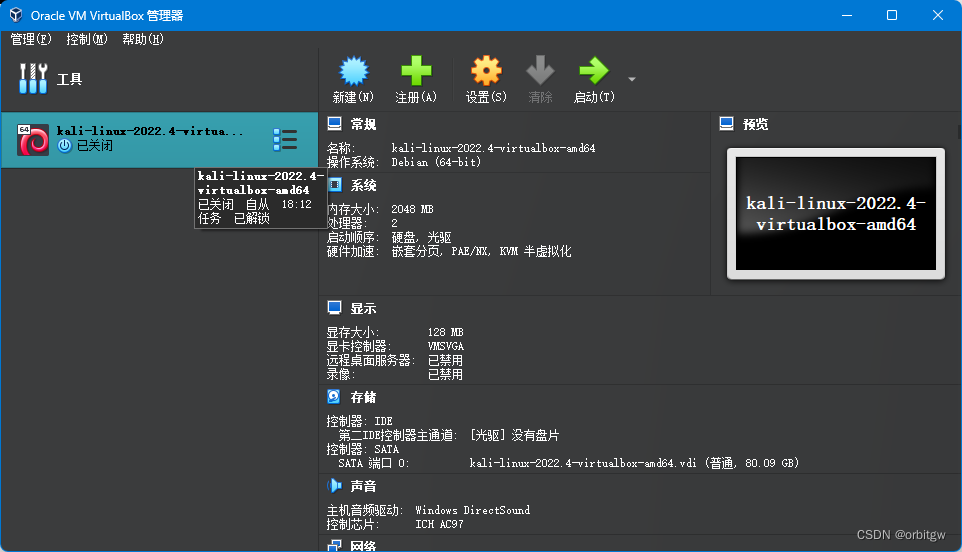Open the VM list menu icon beside kali-linux
The width and height of the screenshot is (962, 552).
285,140
